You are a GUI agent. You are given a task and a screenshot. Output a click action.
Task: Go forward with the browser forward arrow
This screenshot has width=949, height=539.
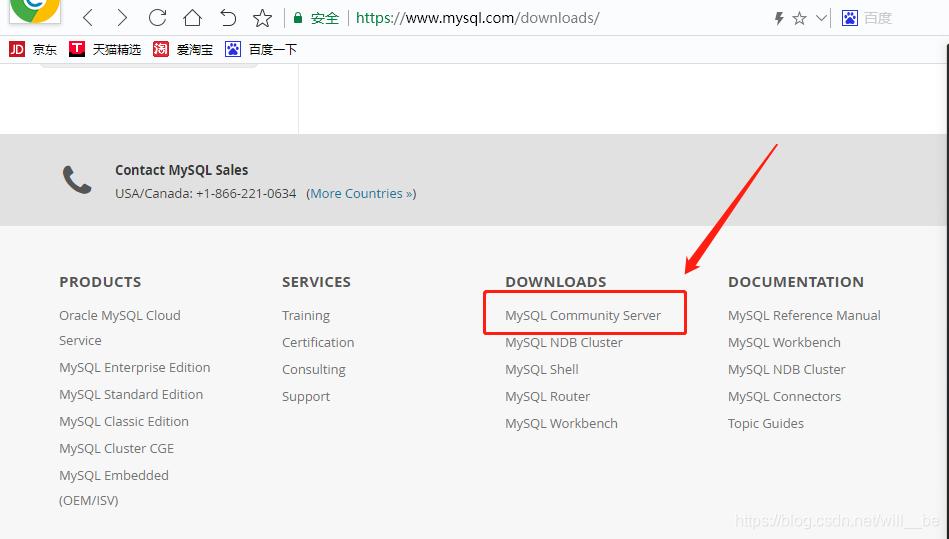pyautogui.click(x=122, y=18)
